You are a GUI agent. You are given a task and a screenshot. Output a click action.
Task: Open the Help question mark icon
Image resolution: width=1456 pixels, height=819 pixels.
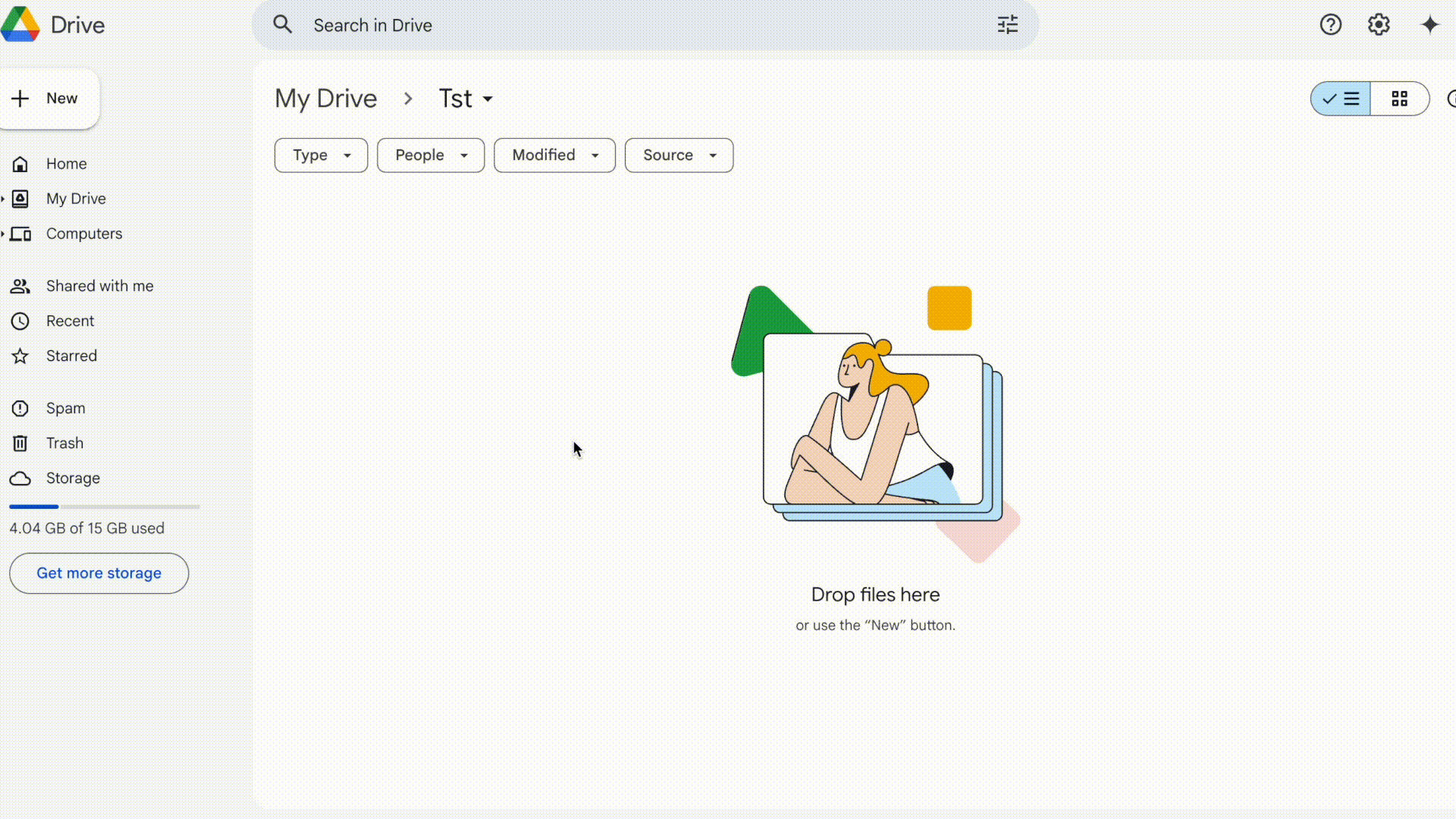tap(1331, 24)
